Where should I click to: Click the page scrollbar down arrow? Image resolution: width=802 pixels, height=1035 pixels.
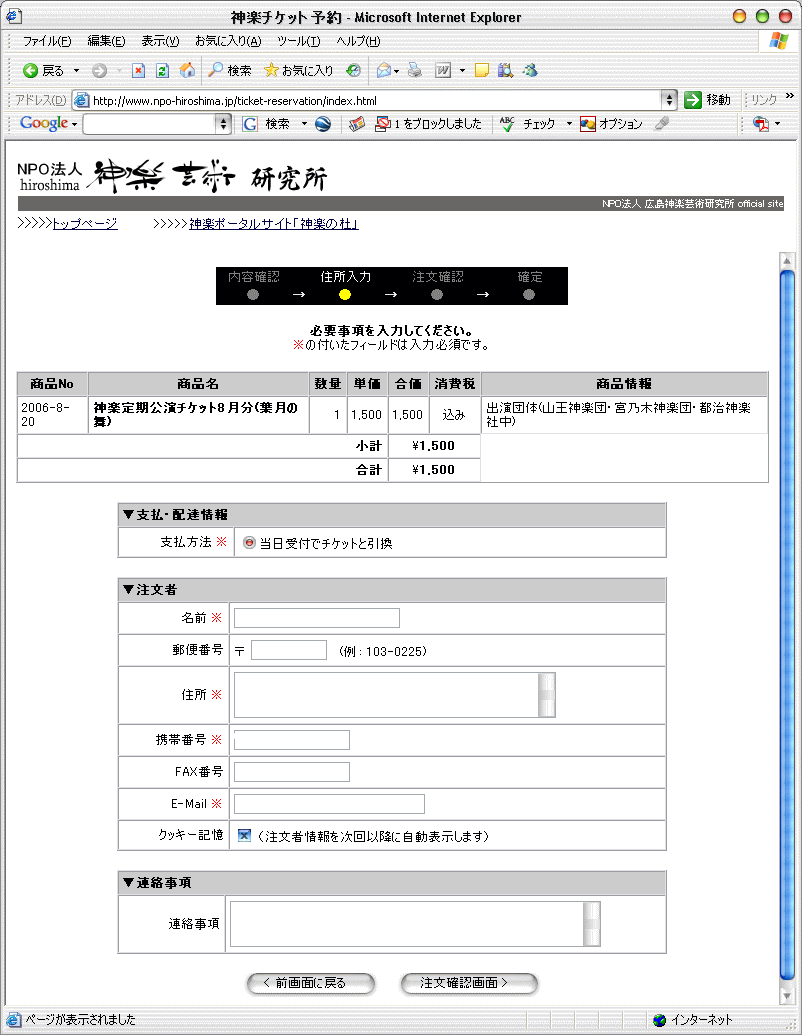coord(786,995)
